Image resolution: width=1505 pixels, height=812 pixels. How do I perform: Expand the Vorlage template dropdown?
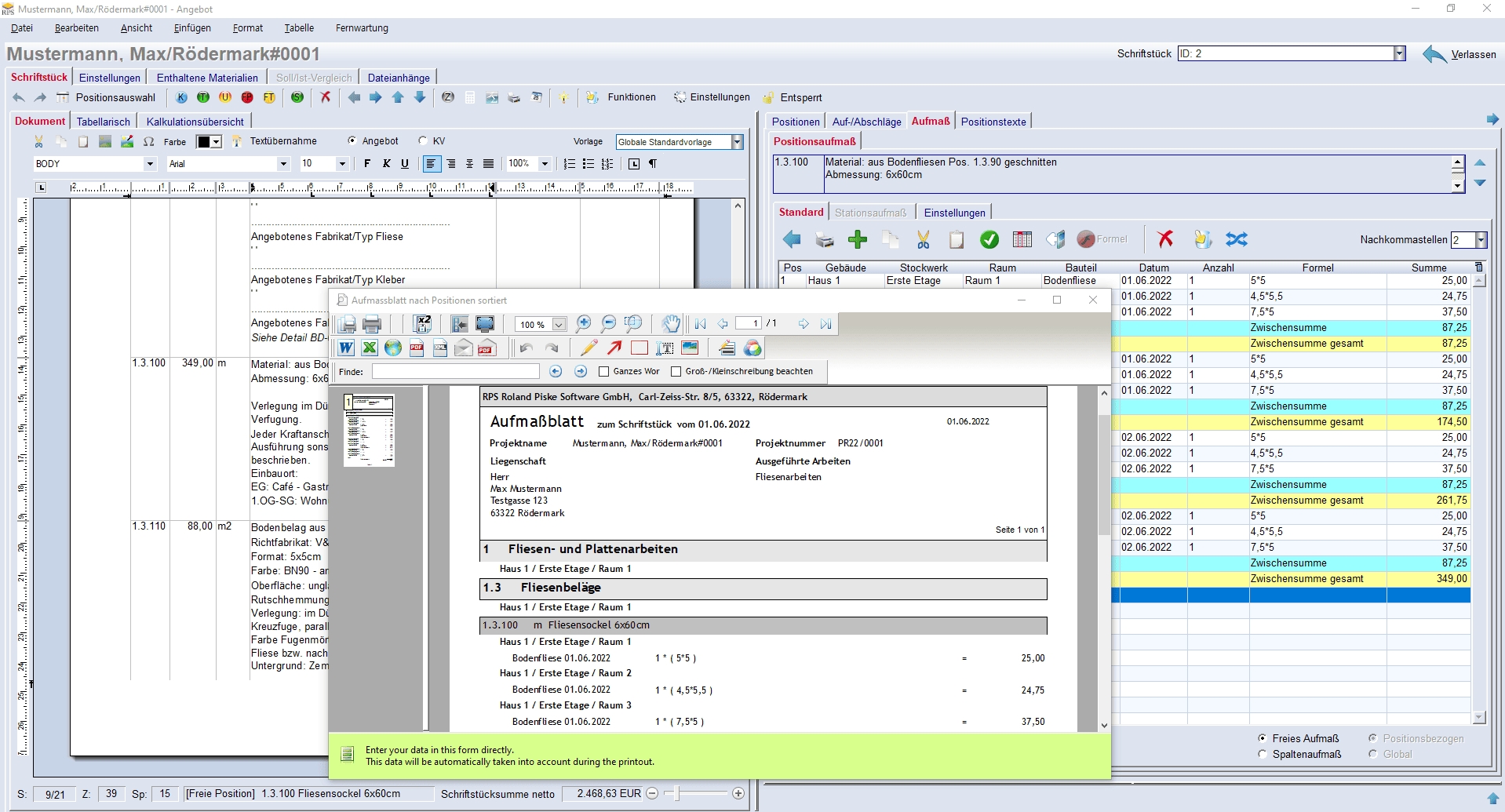click(x=737, y=142)
